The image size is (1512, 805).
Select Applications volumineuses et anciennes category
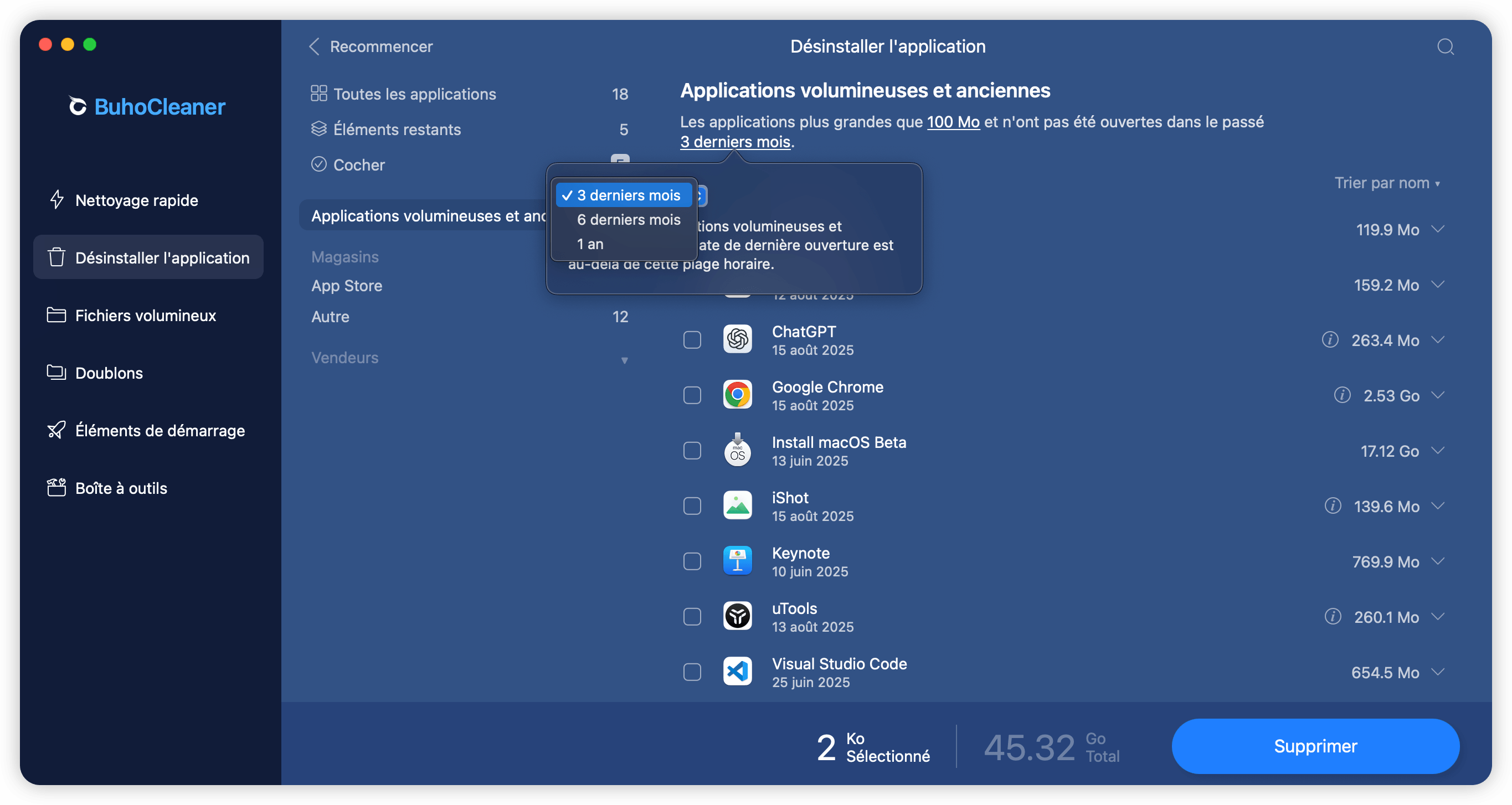click(424, 215)
